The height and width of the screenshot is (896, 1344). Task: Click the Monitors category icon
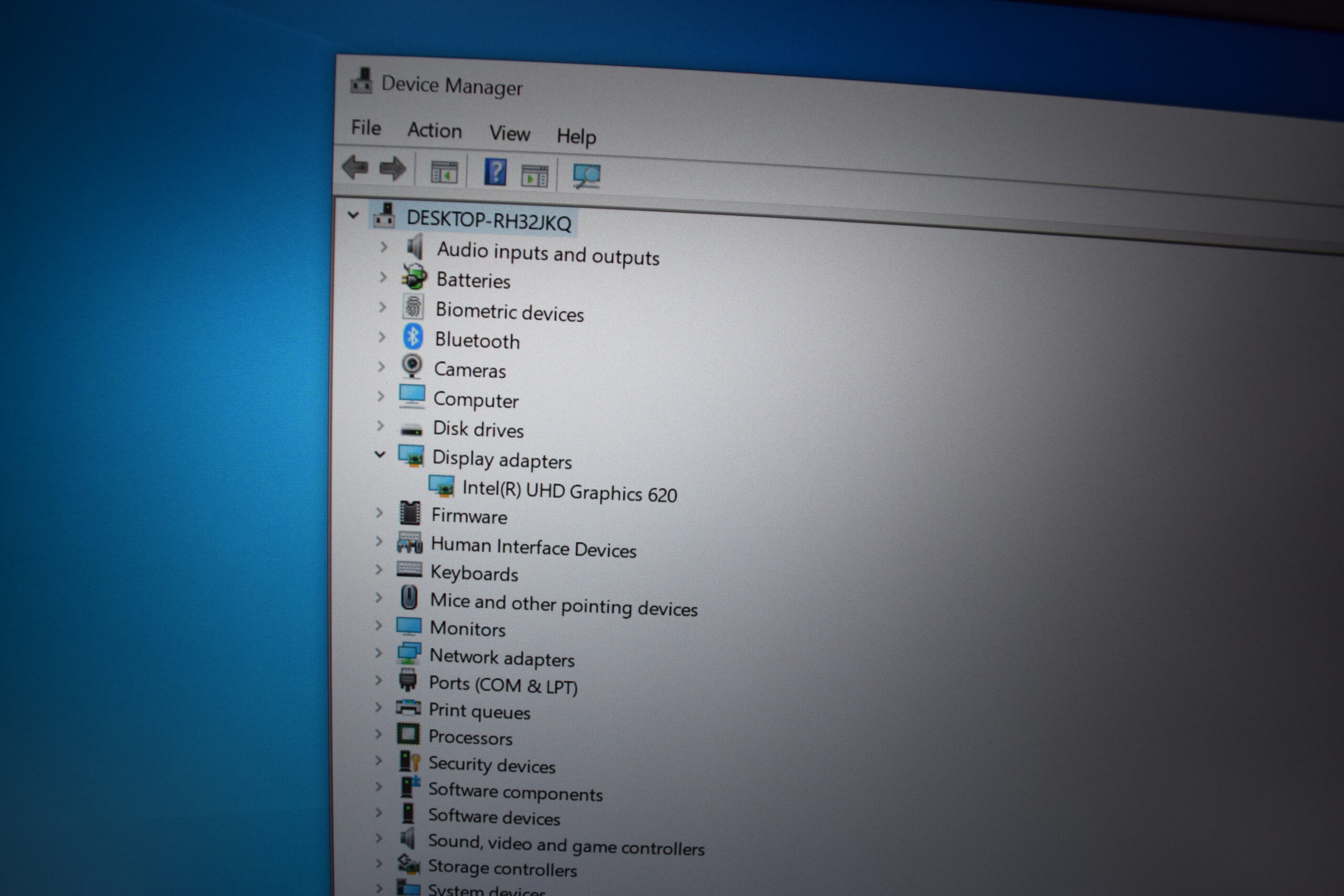tap(408, 626)
